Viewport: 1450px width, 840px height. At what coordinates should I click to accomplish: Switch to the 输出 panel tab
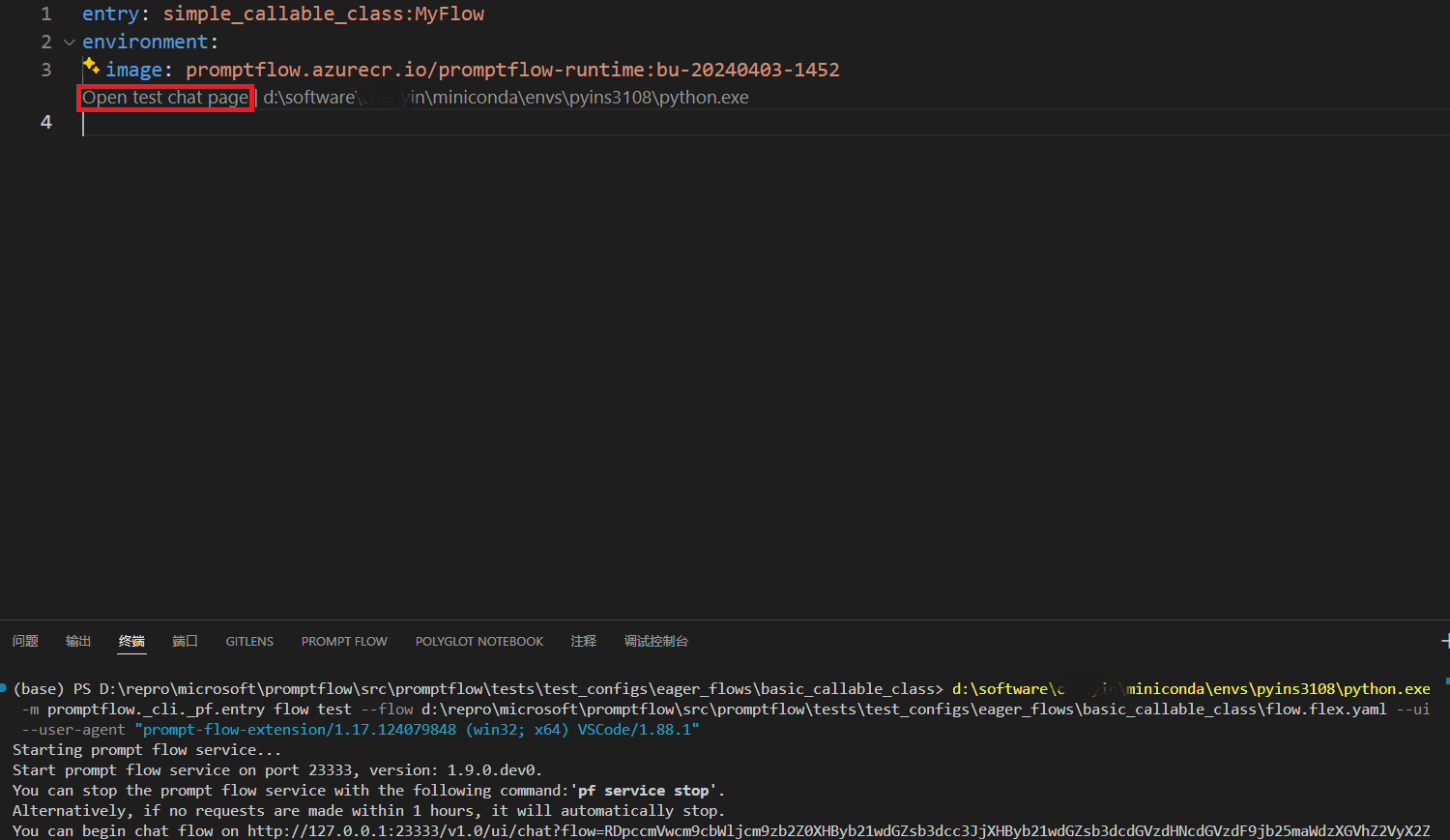point(78,642)
